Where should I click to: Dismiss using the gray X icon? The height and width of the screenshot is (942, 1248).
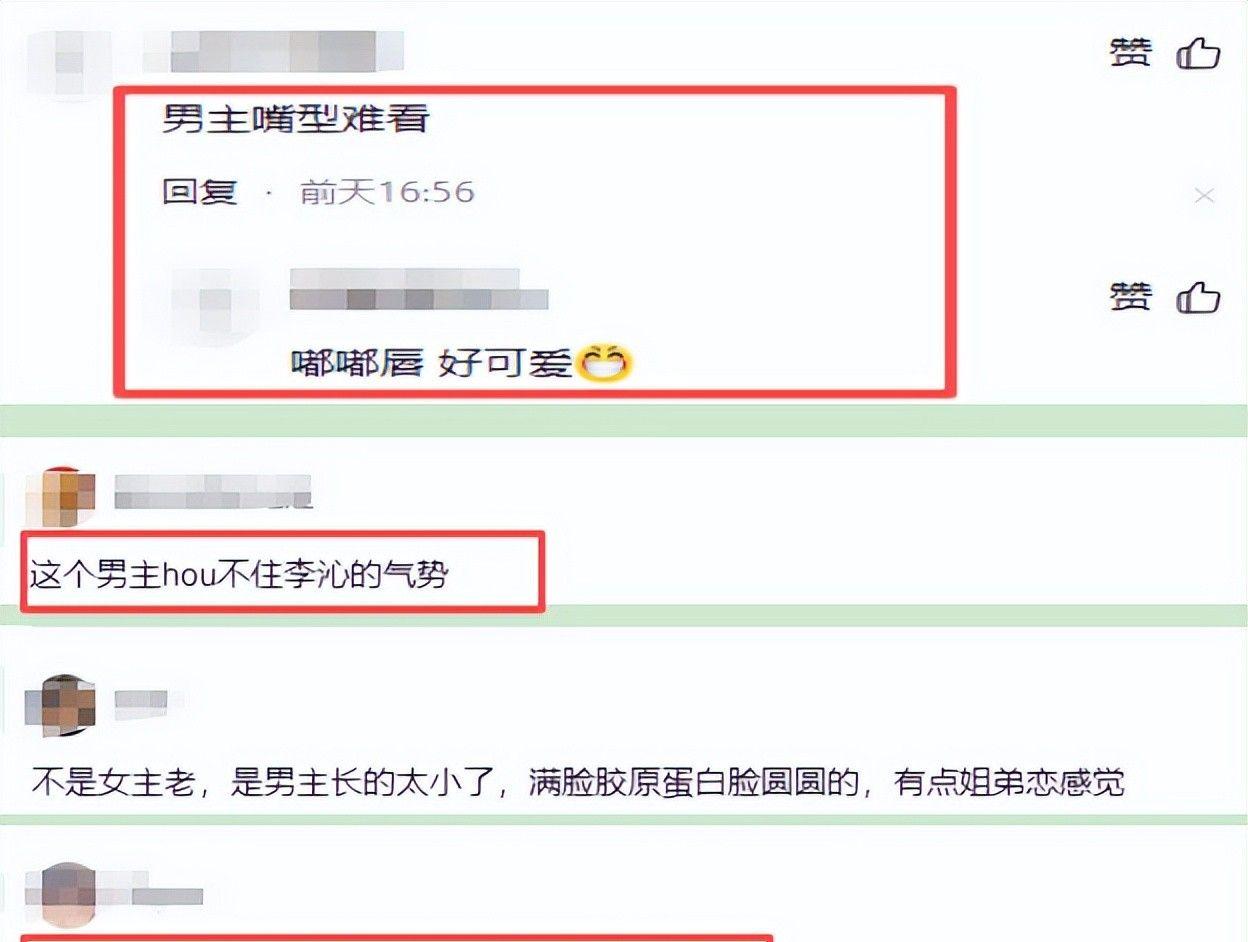(1204, 196)
